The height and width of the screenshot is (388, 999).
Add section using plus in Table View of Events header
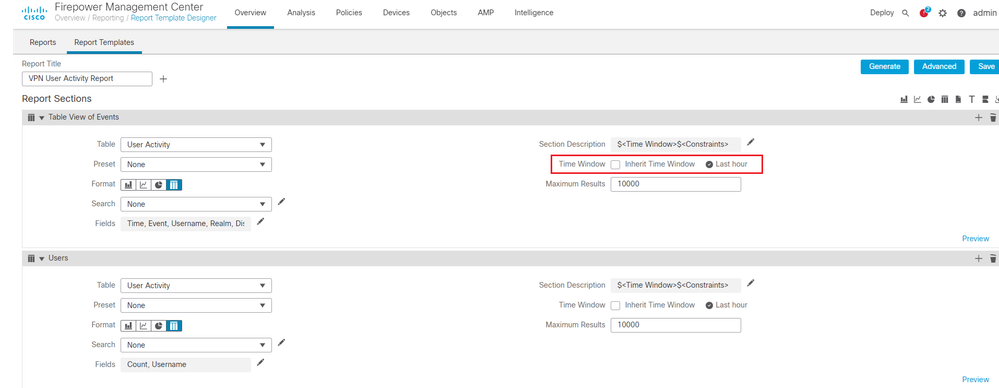(979, 117)
